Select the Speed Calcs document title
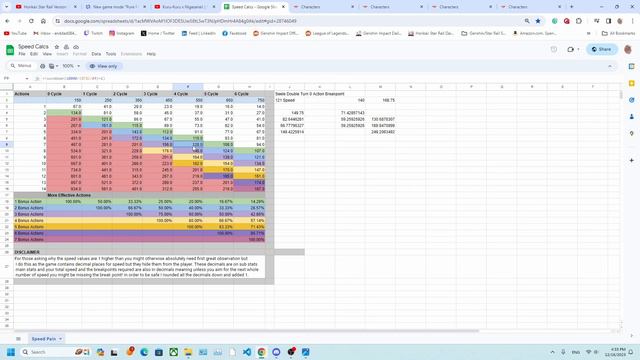The height and width of the screenshot is (360, 640). coord(33,47)
